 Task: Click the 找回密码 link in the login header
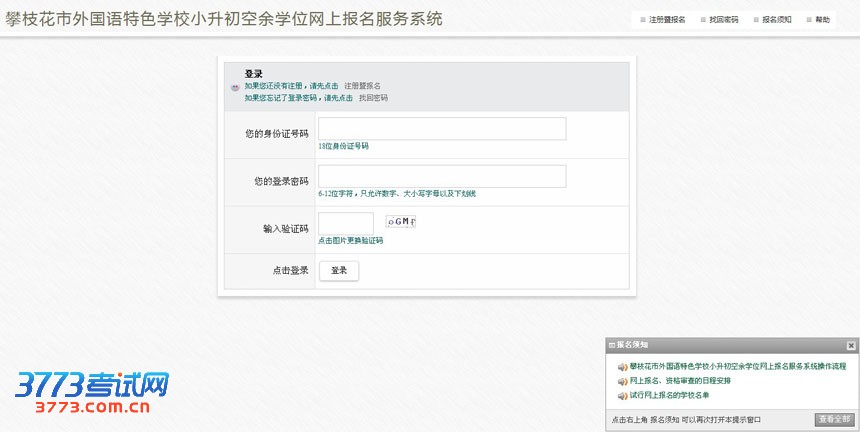pyautogui.click(x=373, y=98)
